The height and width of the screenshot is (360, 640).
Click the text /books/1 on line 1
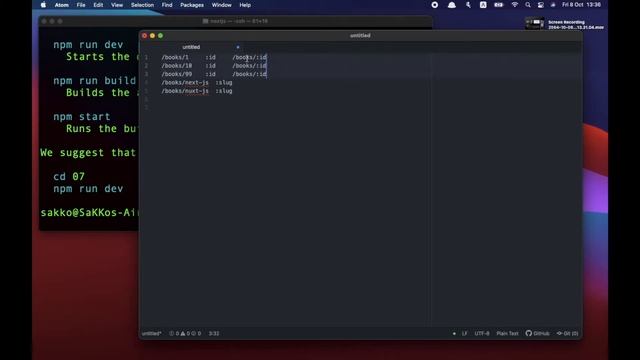click(175, 58)
